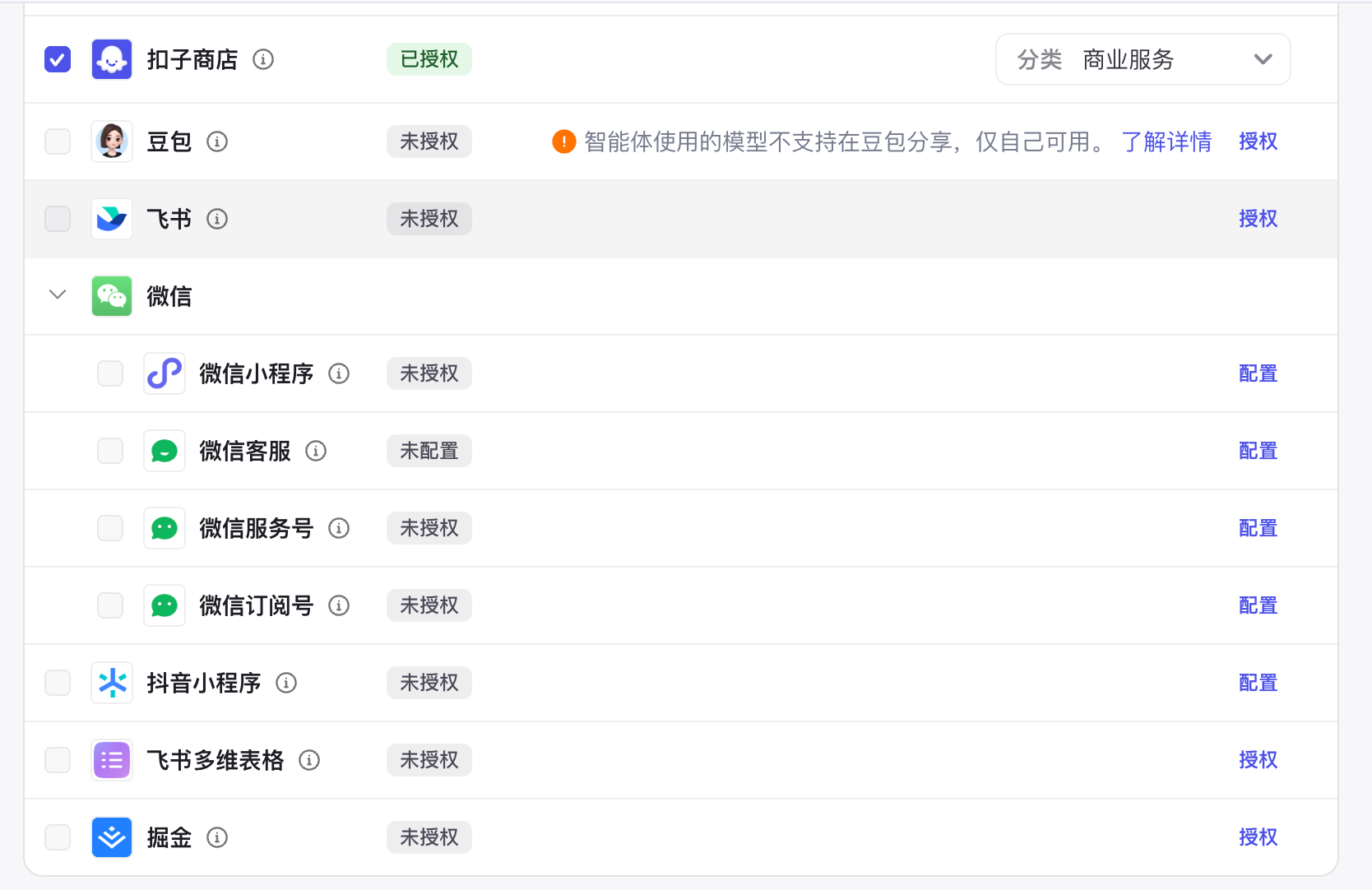Open info tooltip next to 微信服务号
This screenshot has height=890, width=1372.
[339, 528]
